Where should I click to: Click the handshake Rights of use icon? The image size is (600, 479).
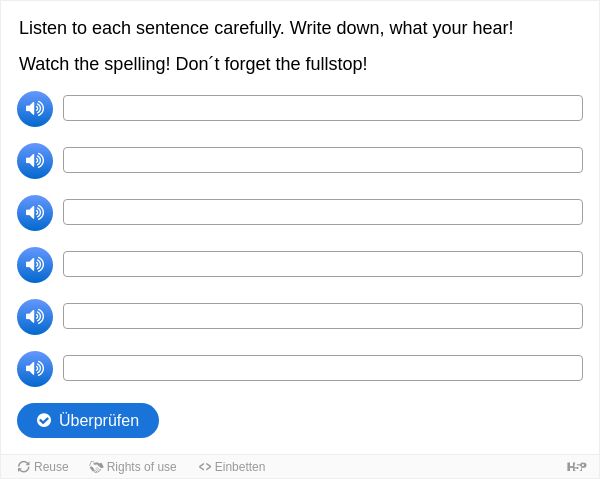(x=96, y=467)
